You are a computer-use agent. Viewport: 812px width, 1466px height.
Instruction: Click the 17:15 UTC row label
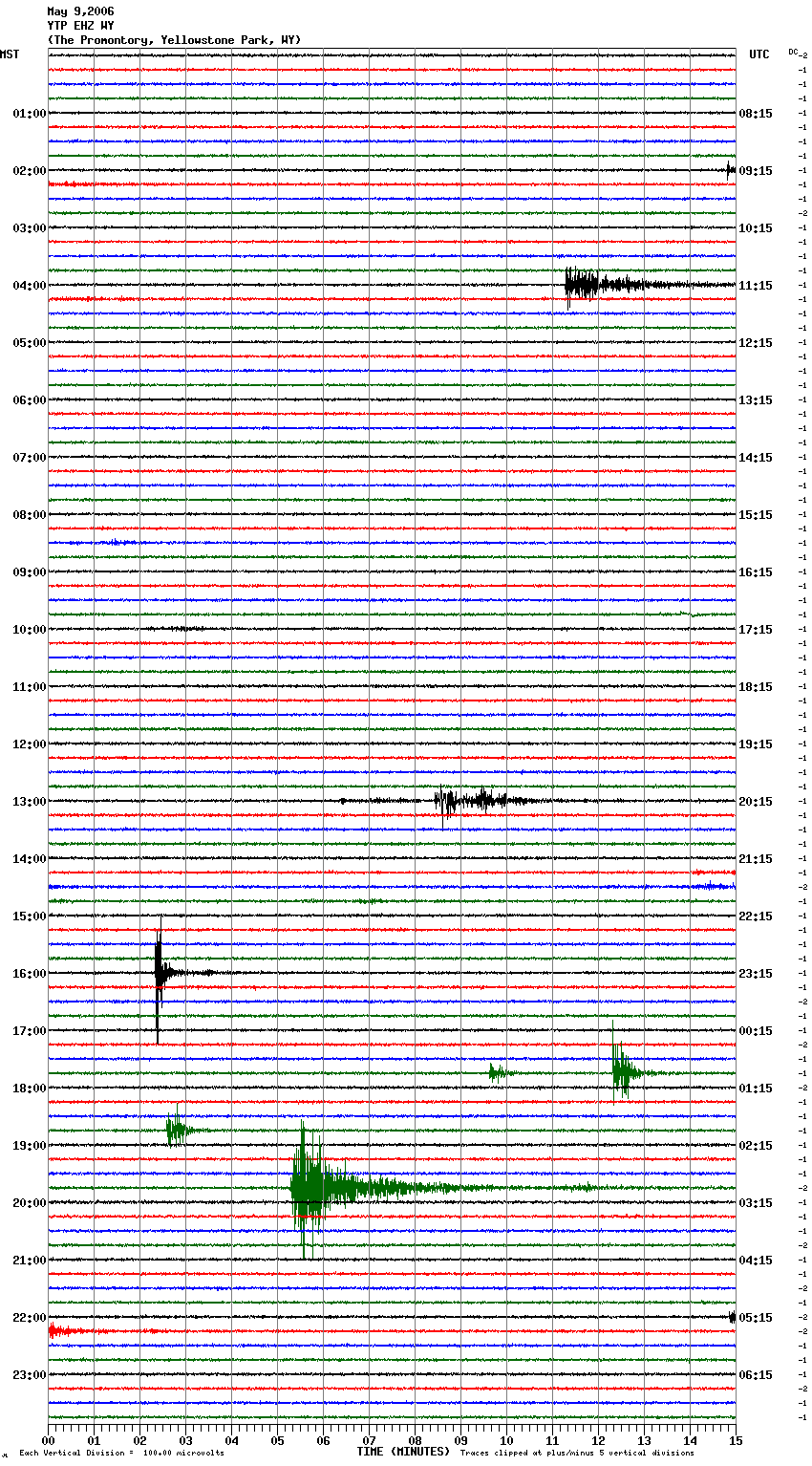tap(756, 630)
